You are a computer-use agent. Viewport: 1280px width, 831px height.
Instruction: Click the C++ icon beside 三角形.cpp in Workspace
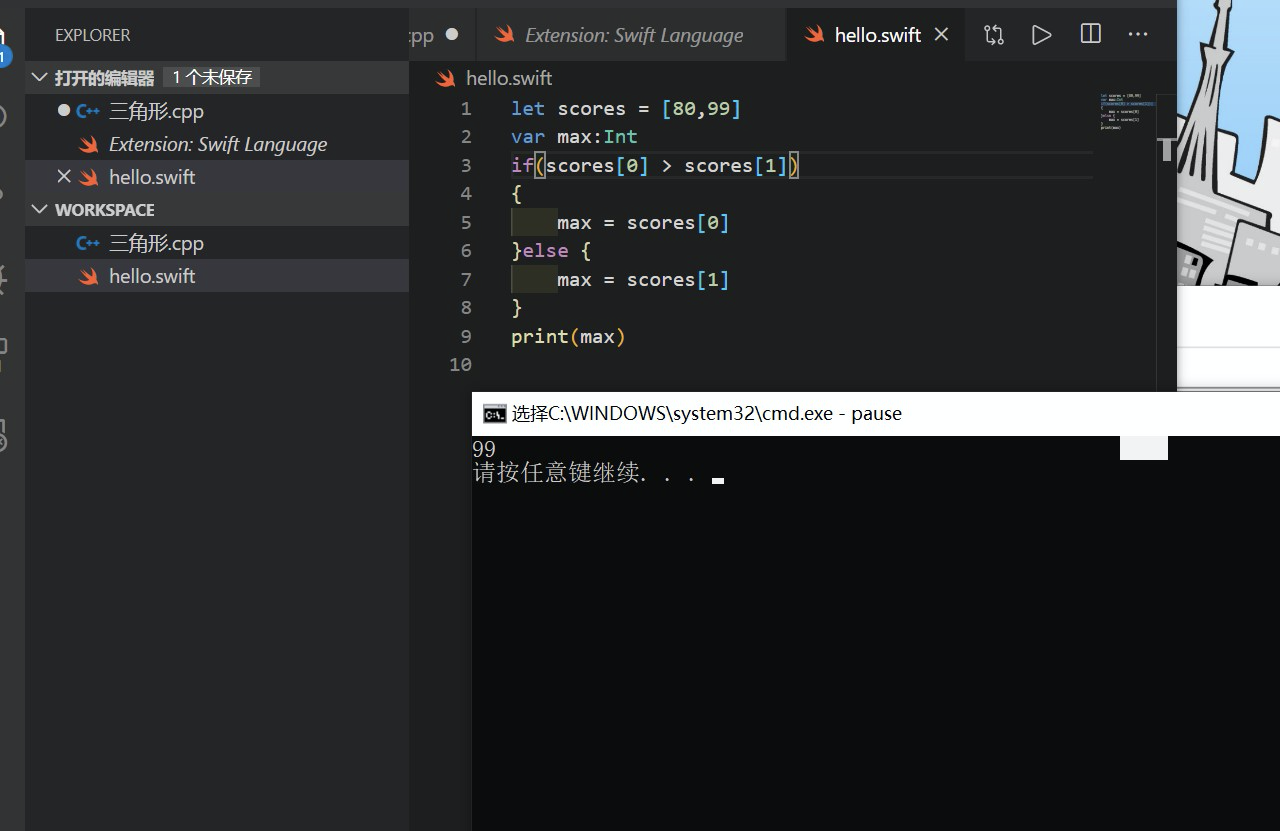[x=87, y=242]
